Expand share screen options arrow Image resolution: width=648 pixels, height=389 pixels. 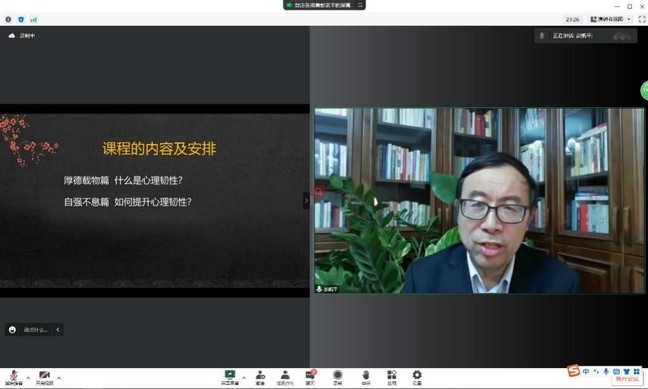point(244,378)
